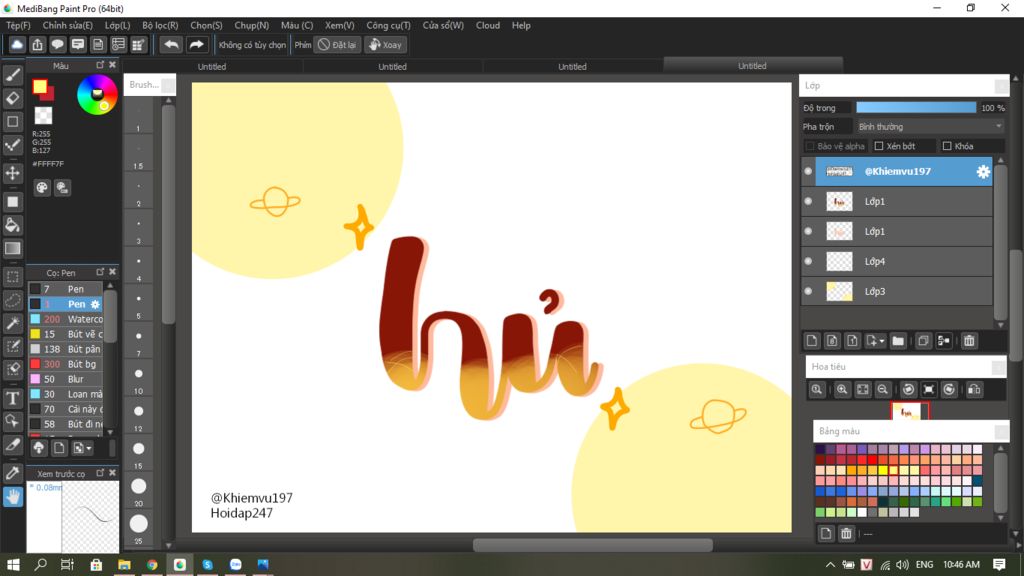Viewport: 1024px width, 576px height.
Task: Open Tệp(F) menu
Action: tap(18, 25)
